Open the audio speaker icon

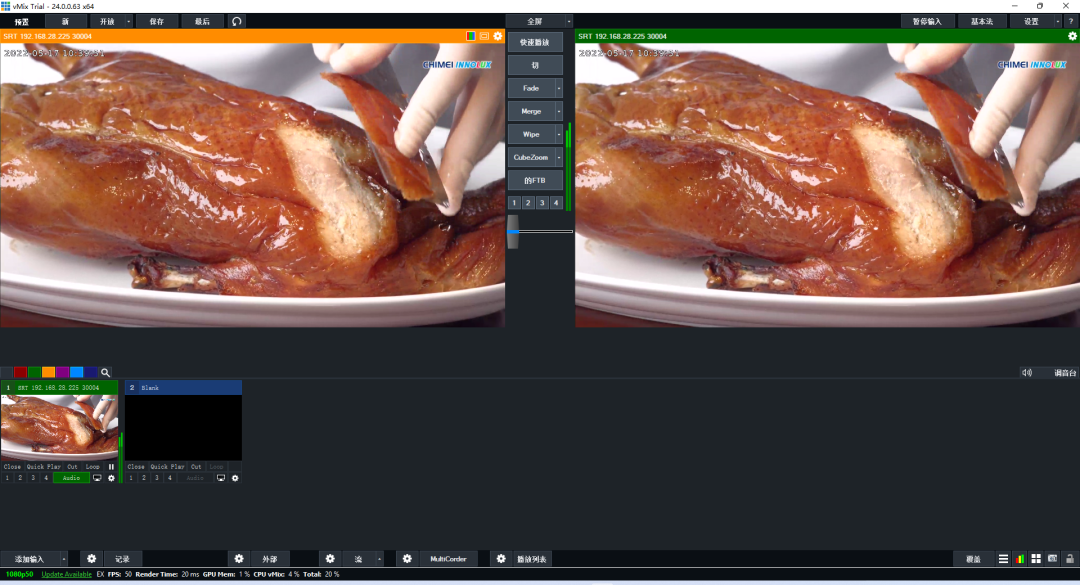[x=1026, y=373]
